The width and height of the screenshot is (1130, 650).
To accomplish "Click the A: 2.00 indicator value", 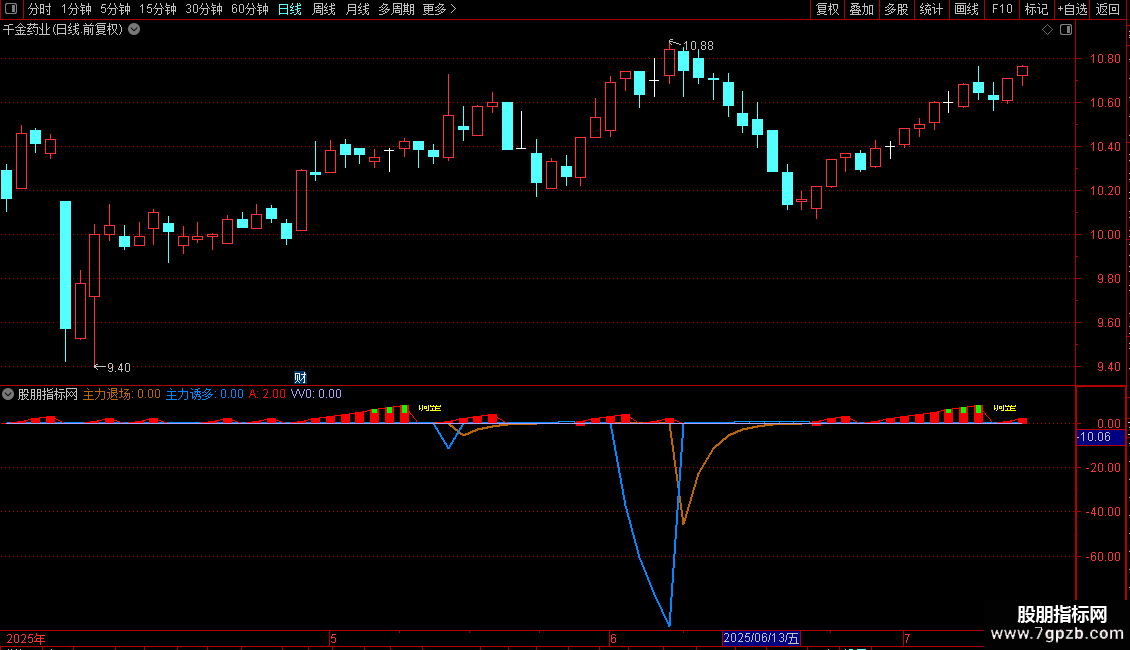I will 267,394.
